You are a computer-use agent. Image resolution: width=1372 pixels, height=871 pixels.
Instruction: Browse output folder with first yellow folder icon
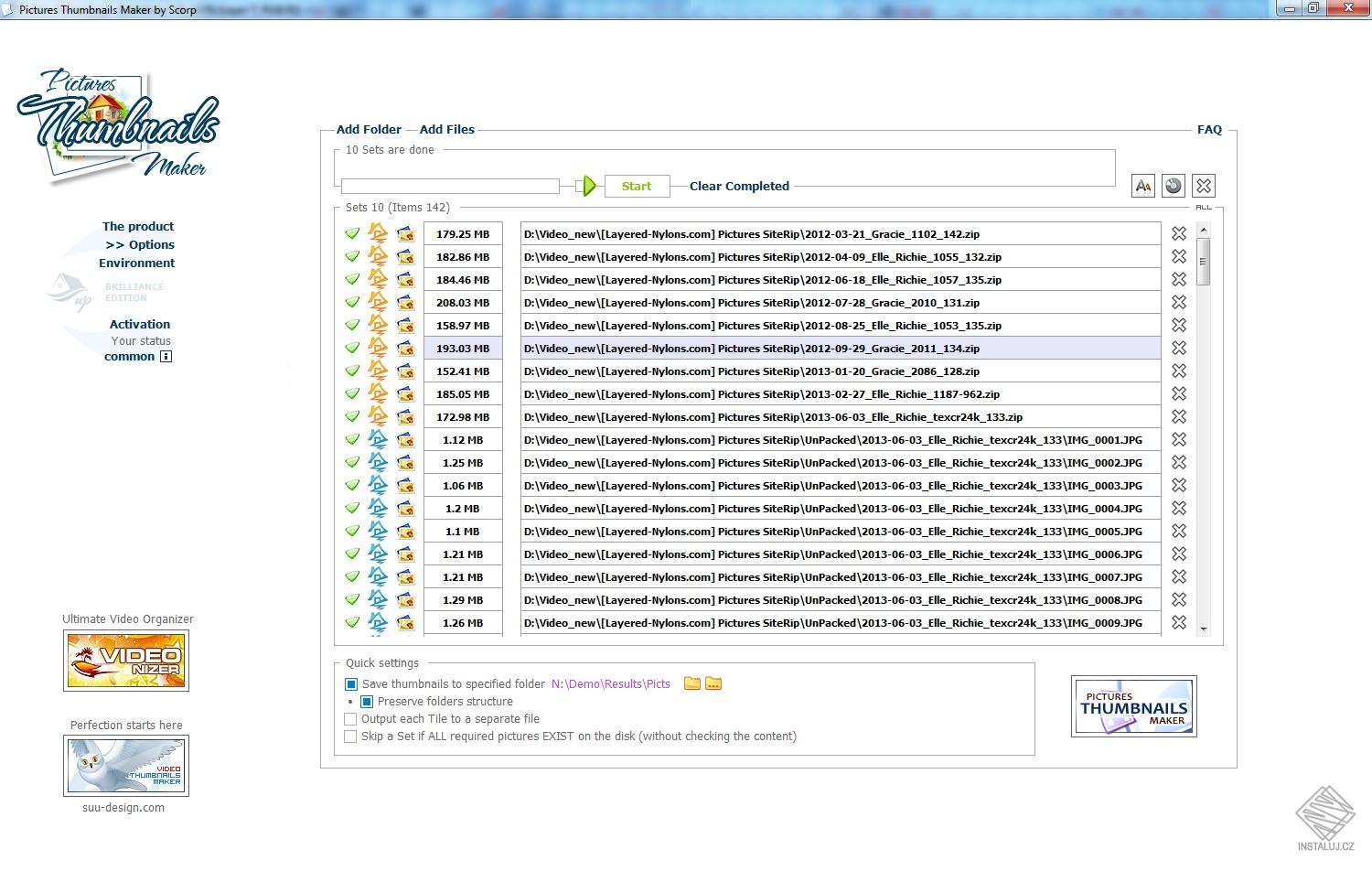tap(692, 683)
